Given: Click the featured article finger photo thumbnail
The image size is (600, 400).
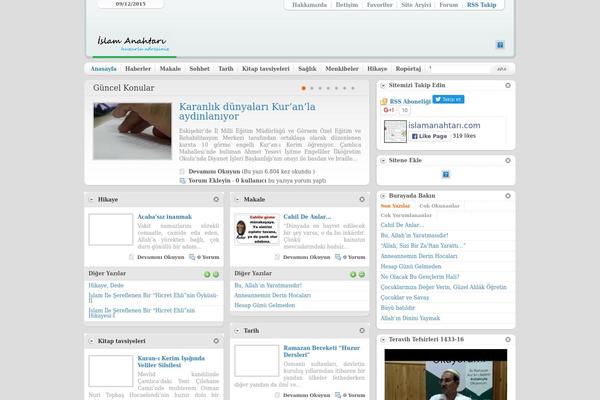Looking at the screenshot, I should click(x=132, y=131).
